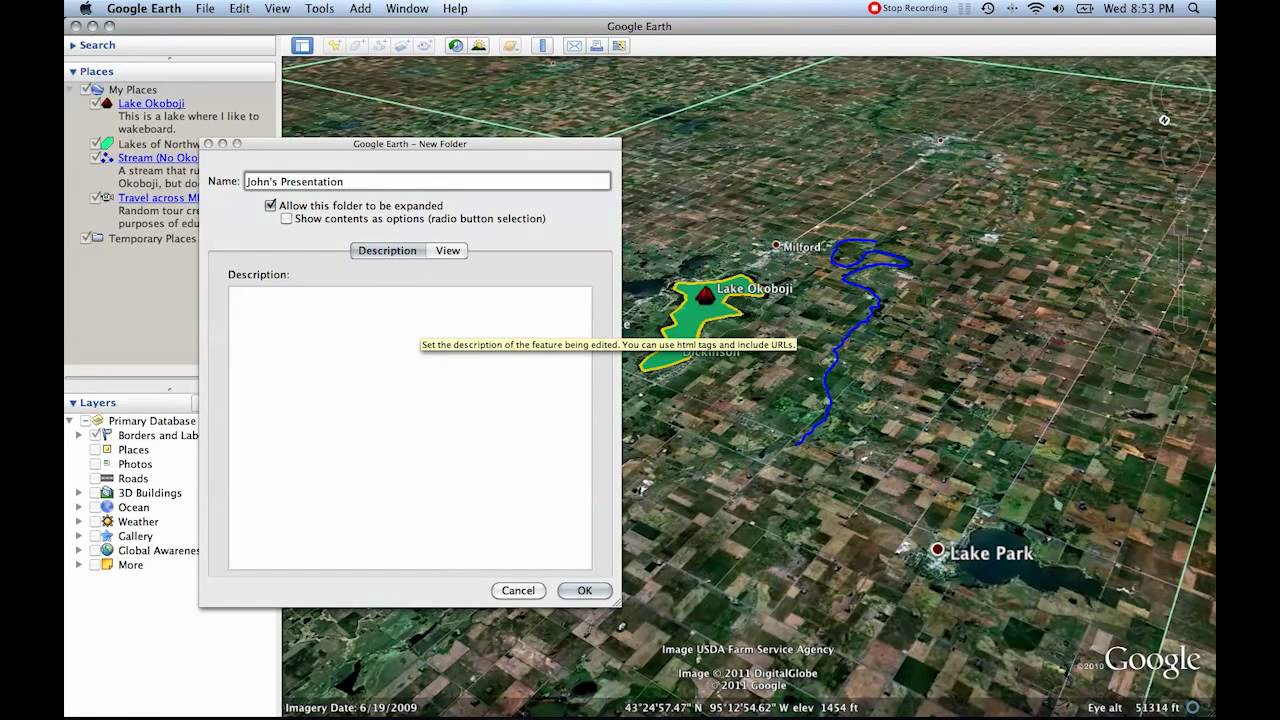Click the Time Machine menu bar icon
This screenshot has width=1280, height=720.
988,8
